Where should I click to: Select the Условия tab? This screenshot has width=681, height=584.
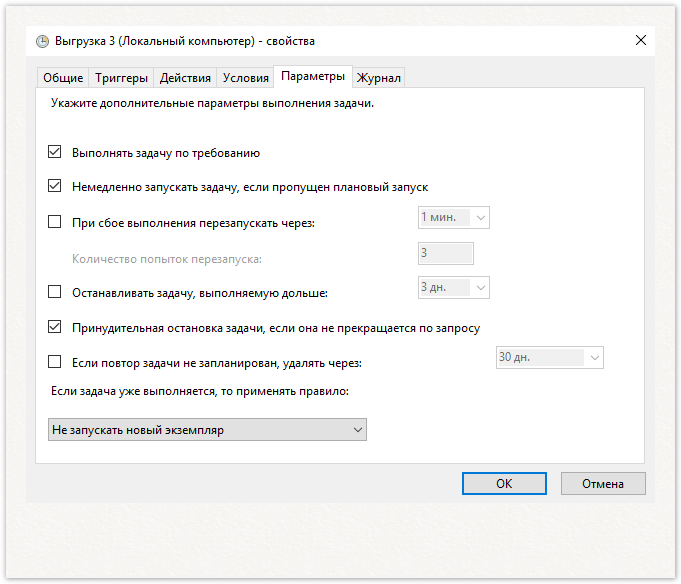[x=245, y=78]
